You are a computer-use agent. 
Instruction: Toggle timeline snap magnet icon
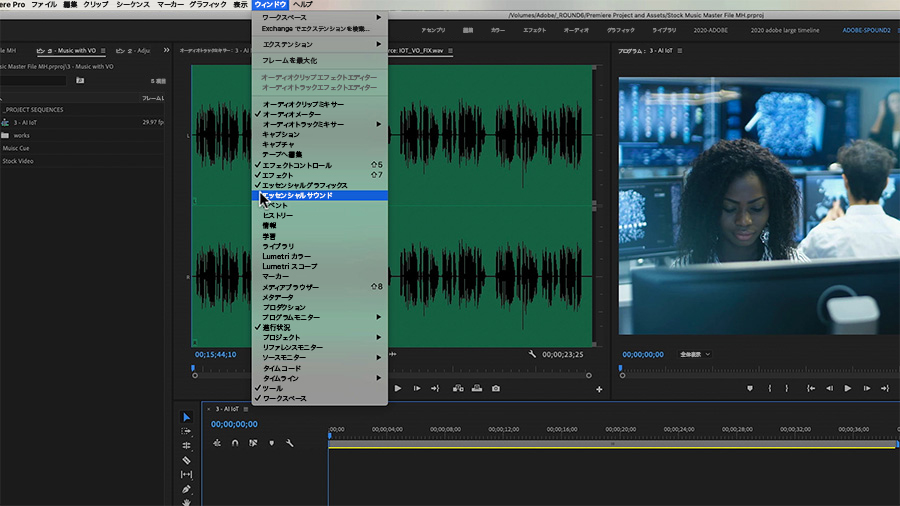(x=235, y=443)
